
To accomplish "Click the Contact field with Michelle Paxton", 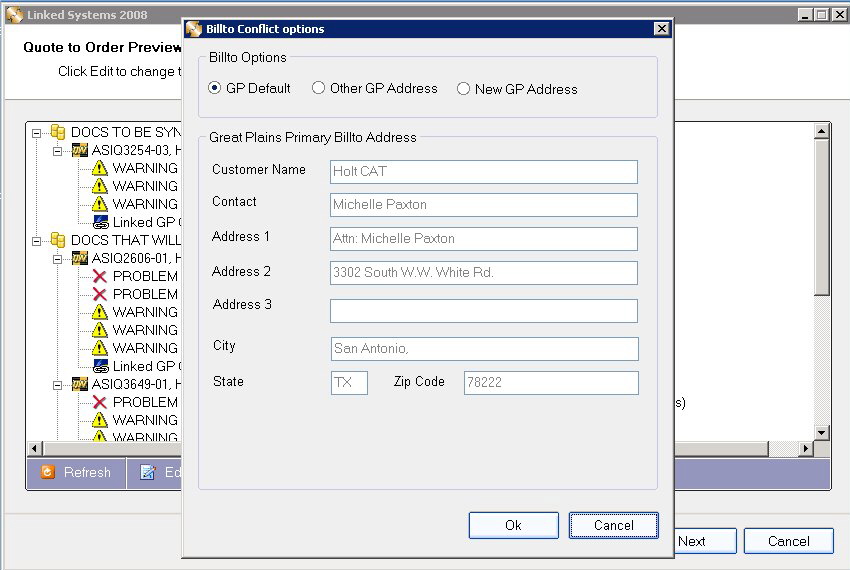I will pyautogui.click(x=484, y=204).
